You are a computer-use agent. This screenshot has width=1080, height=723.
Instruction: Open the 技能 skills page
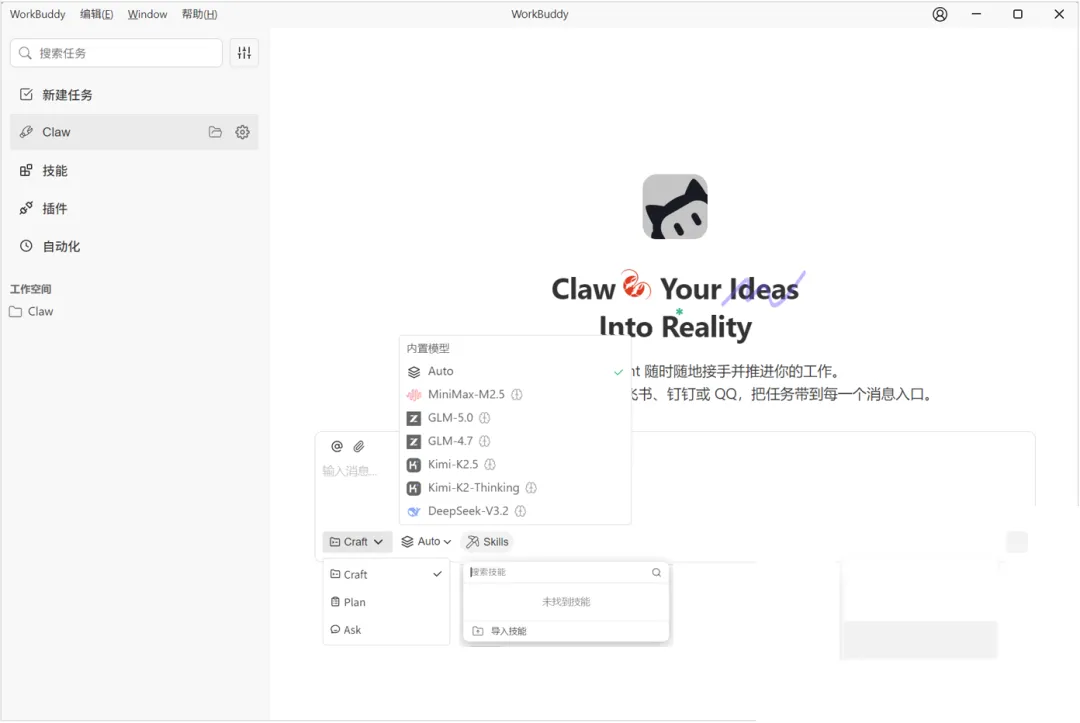click(x=134, y=171)
